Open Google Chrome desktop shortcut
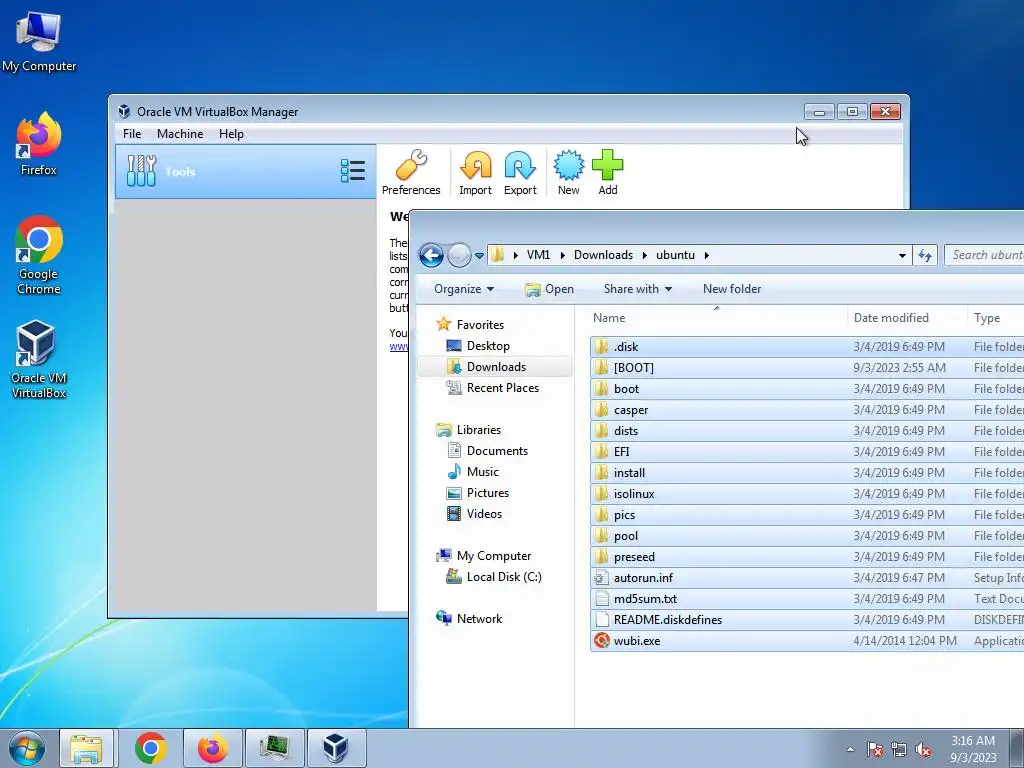This screenshot has width=1024, height=768. [39, 255]
